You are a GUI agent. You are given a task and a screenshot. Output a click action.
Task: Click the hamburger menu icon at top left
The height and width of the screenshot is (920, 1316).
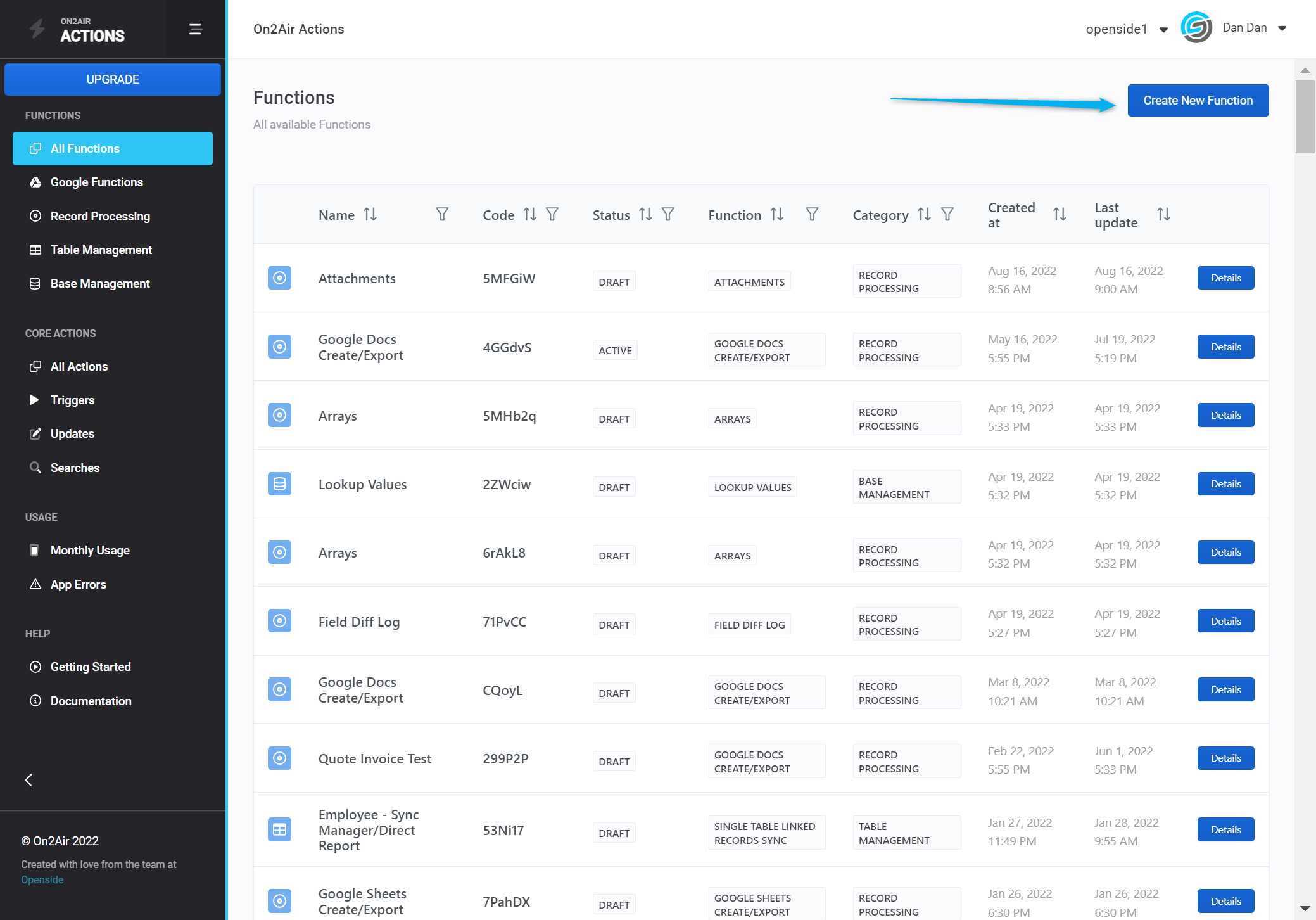point(195,29)
